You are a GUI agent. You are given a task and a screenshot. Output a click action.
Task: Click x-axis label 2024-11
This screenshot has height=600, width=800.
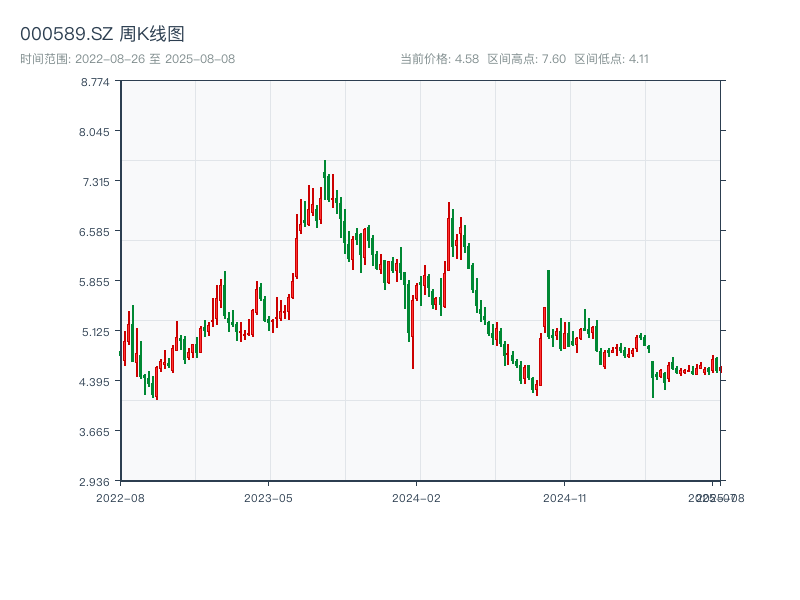(x=564, y=498)
